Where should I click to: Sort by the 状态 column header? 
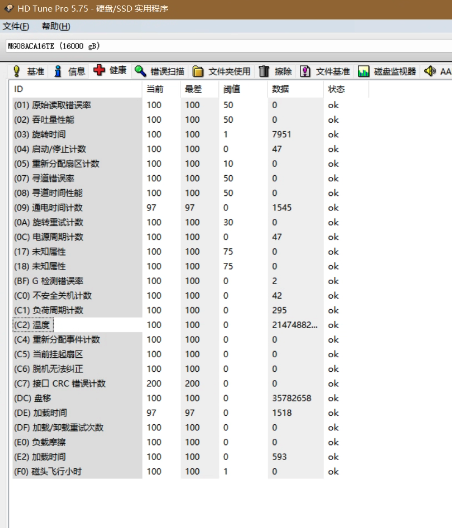(x=346, y=89)
